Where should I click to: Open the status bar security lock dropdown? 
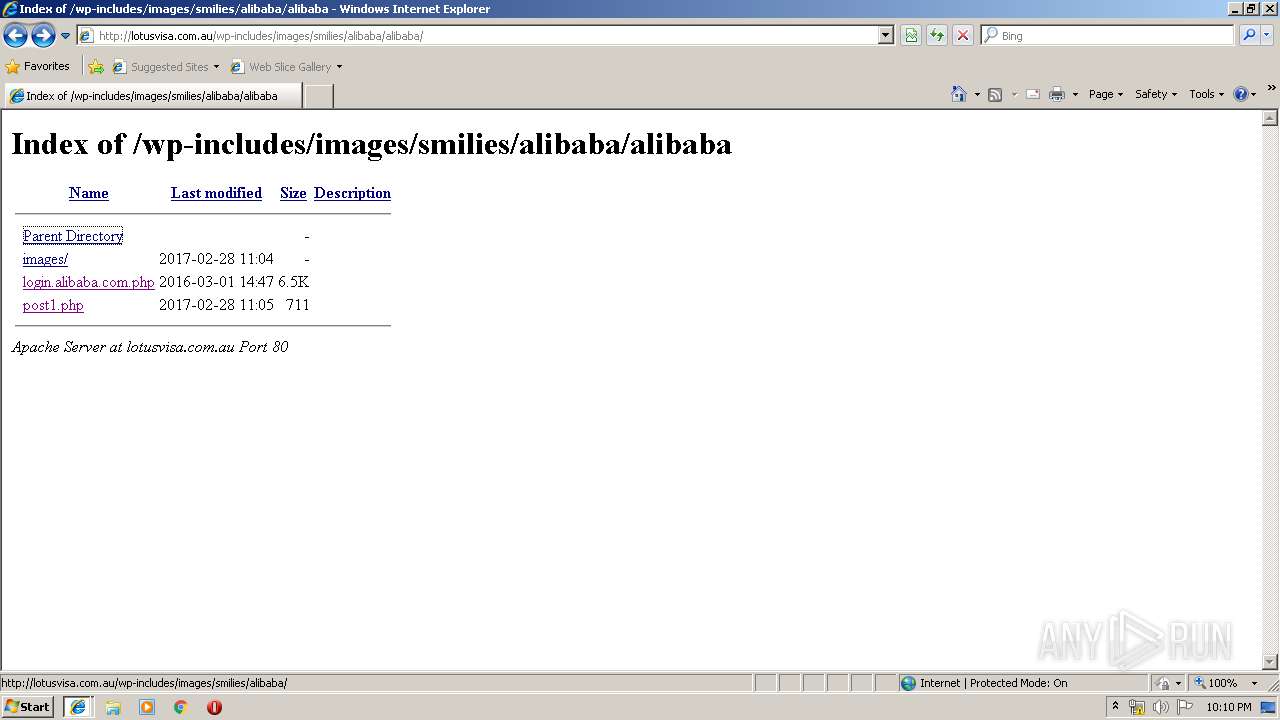coord(1168,683)
